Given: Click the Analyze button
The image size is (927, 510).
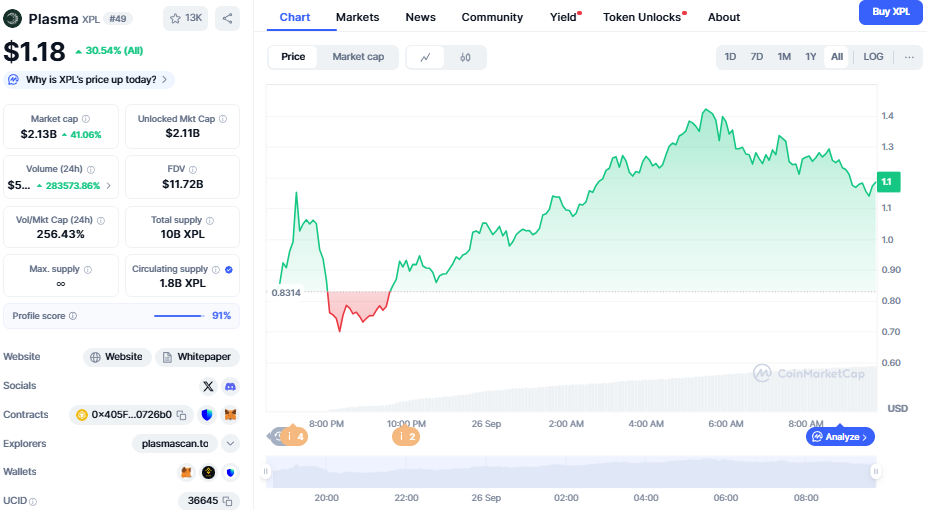Looking at the screenshot, I should pyautogui.click(x=840, y=437).
